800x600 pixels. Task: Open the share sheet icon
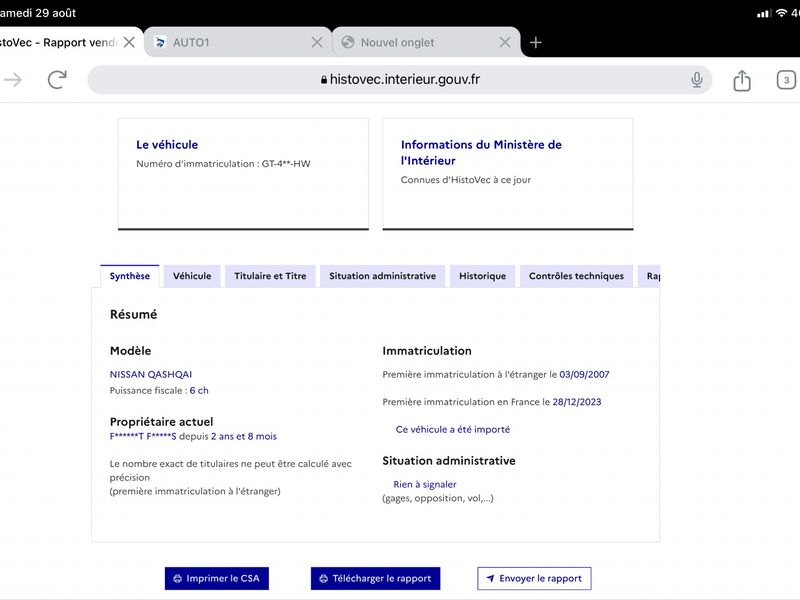742,80
